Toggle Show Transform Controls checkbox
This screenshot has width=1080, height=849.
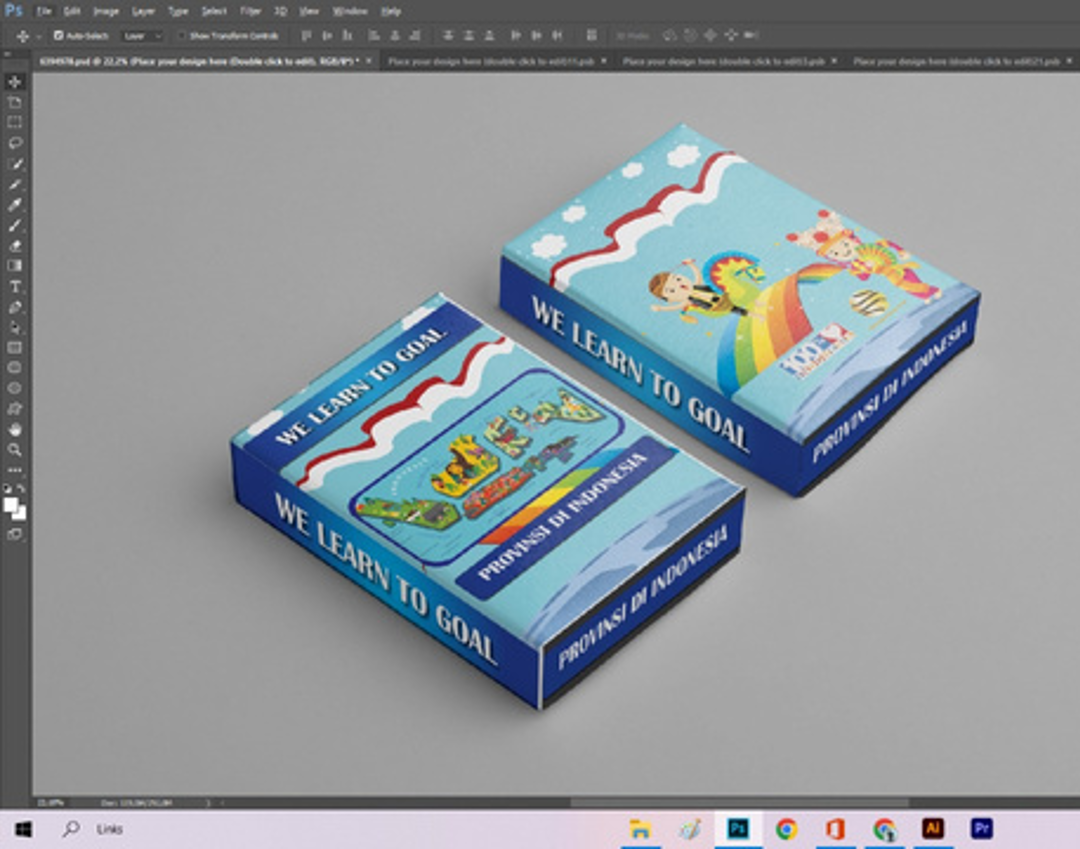click(x=182, y=36)
